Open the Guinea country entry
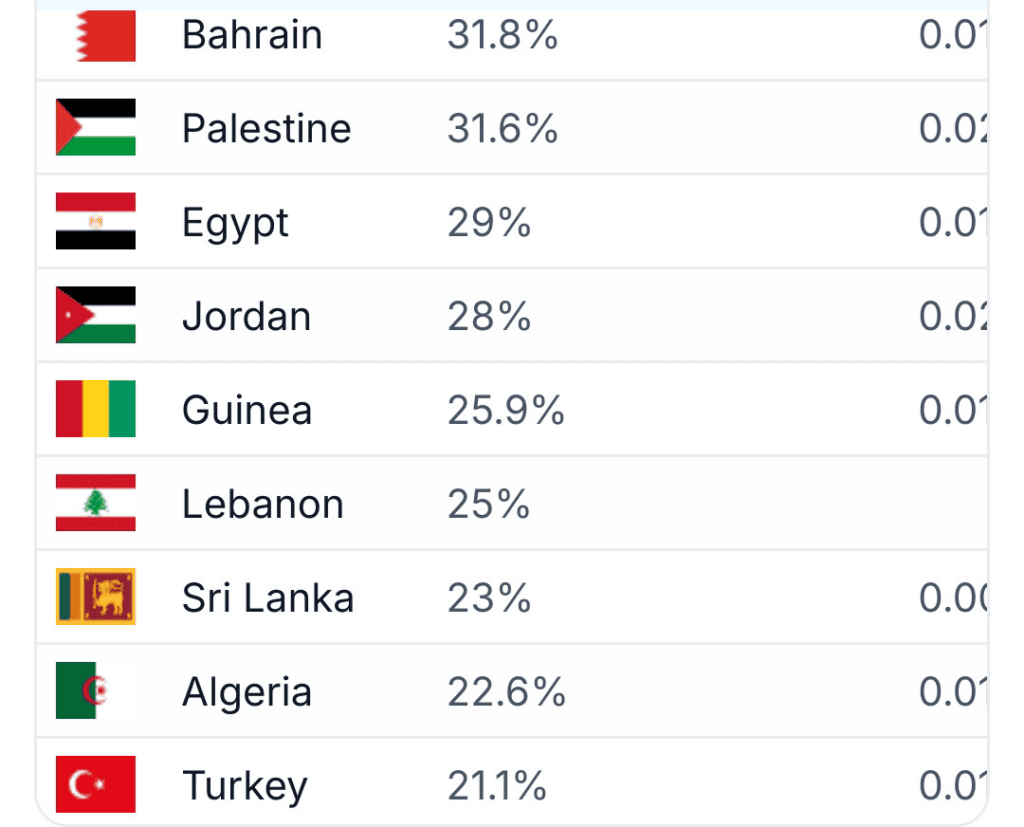Viewport: 1024px width, 827px height. click(247, 410)
